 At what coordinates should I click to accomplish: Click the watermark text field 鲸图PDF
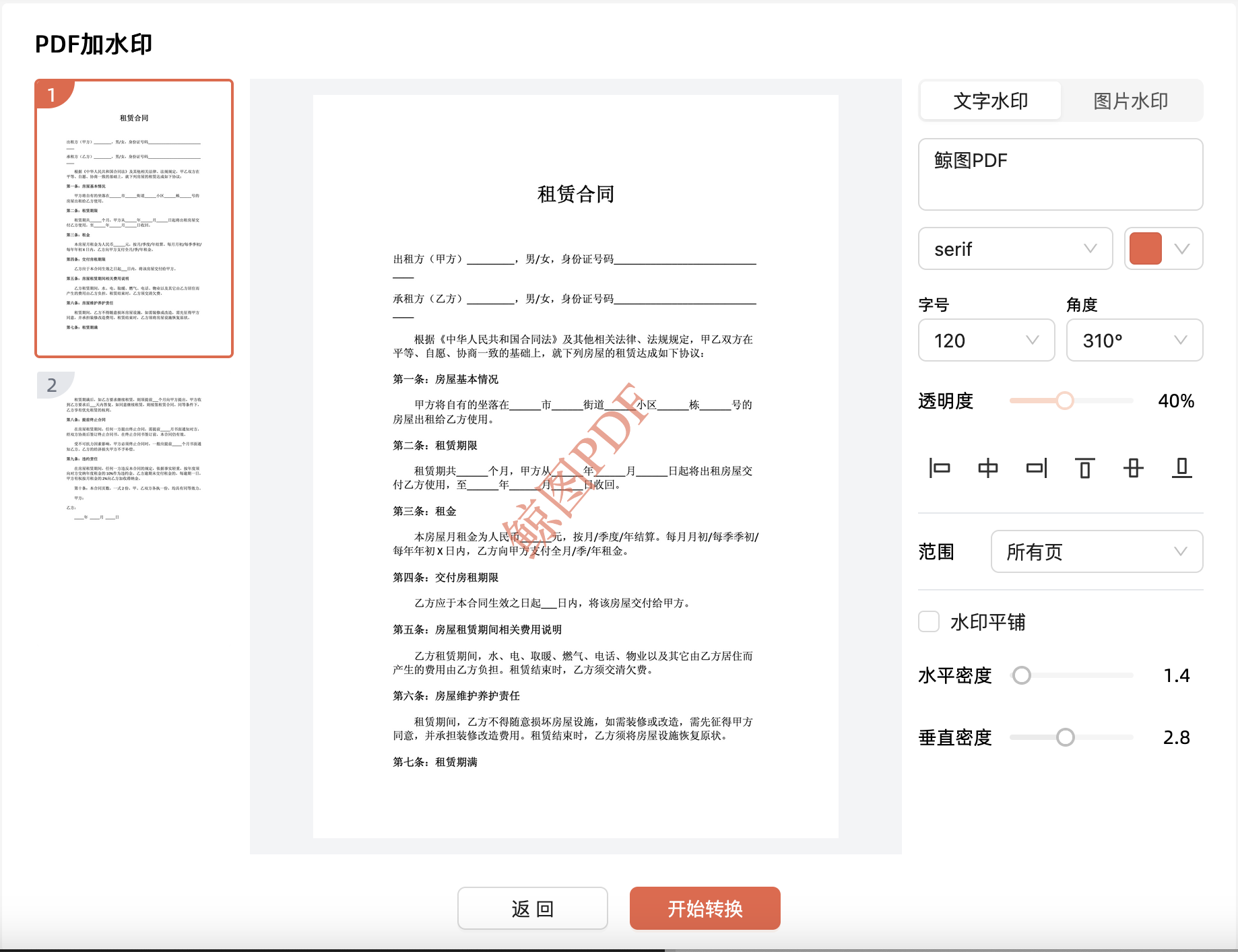[x=1060, y=174]
